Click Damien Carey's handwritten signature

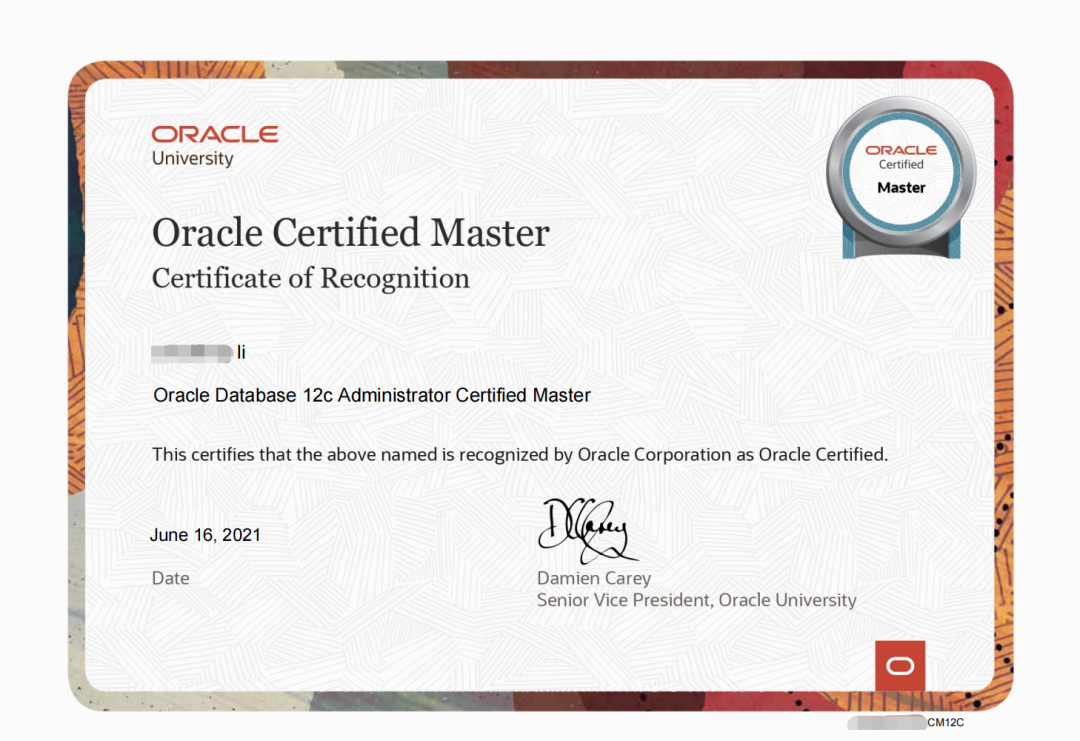(x=587, y=530)
